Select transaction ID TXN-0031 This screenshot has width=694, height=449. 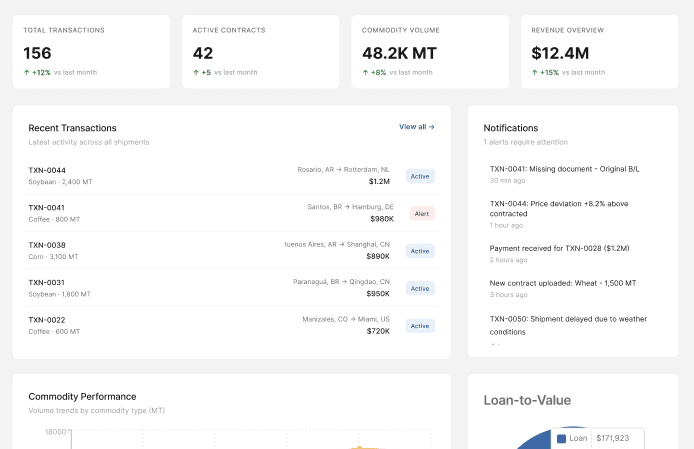click(46, 283)
